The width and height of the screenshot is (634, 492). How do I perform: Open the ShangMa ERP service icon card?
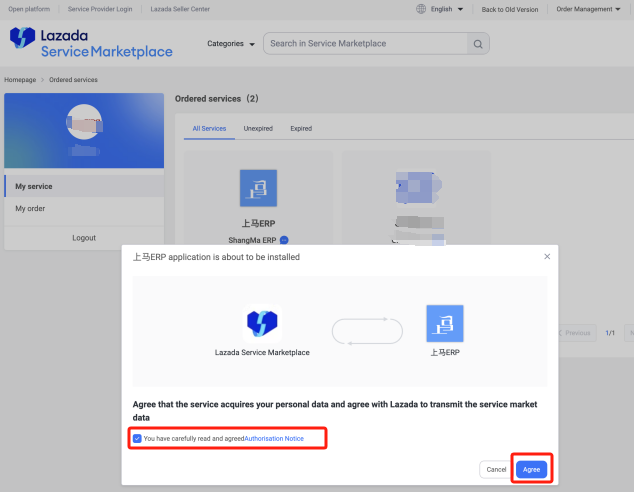point(258,188)
